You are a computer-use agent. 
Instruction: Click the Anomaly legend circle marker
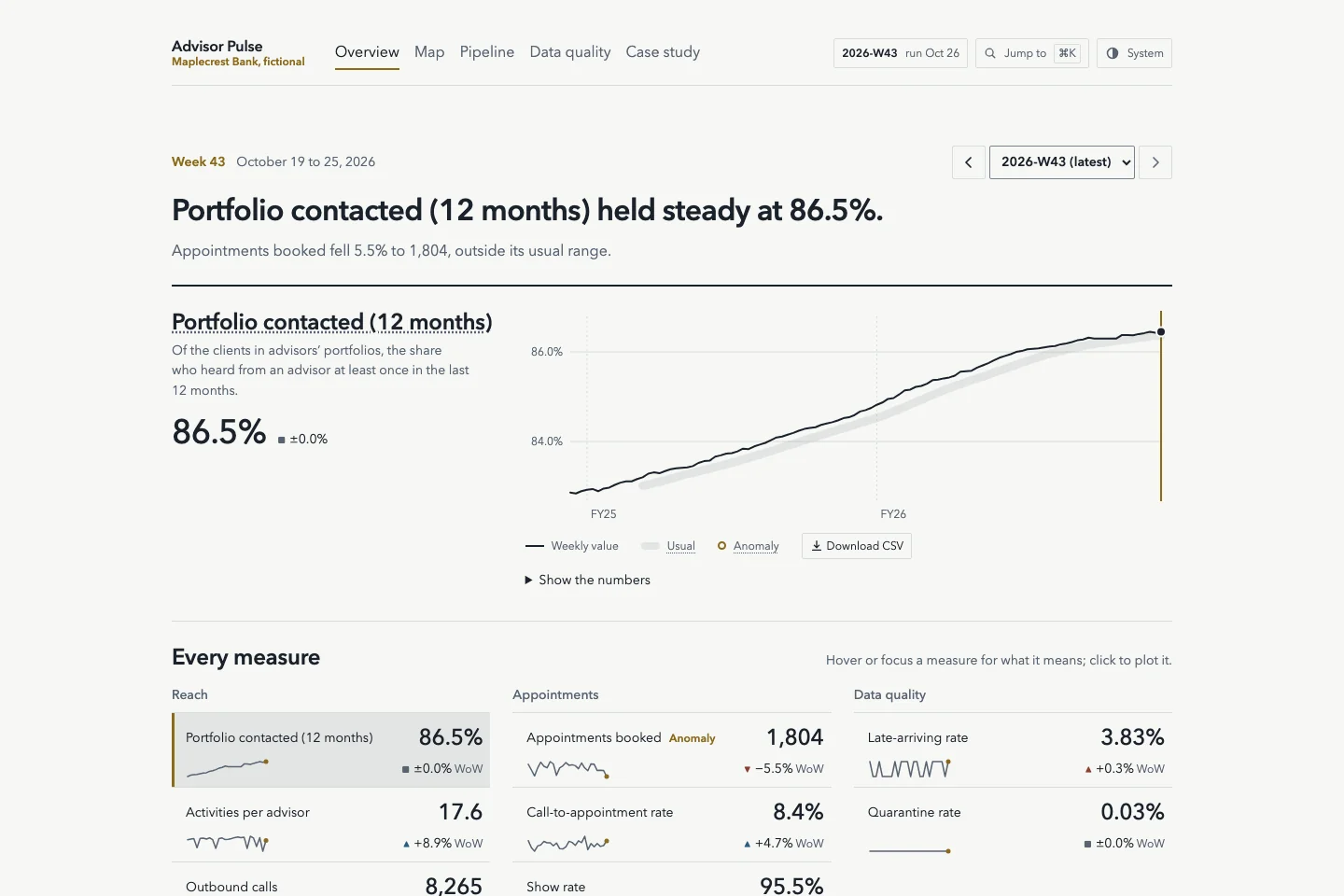[721, 546]
